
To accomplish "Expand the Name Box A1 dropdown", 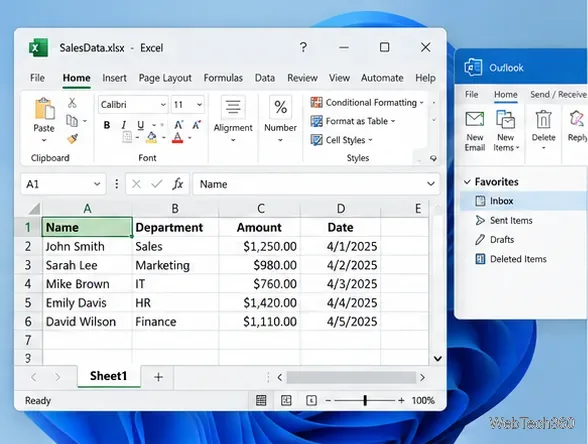I will (97, 184).
